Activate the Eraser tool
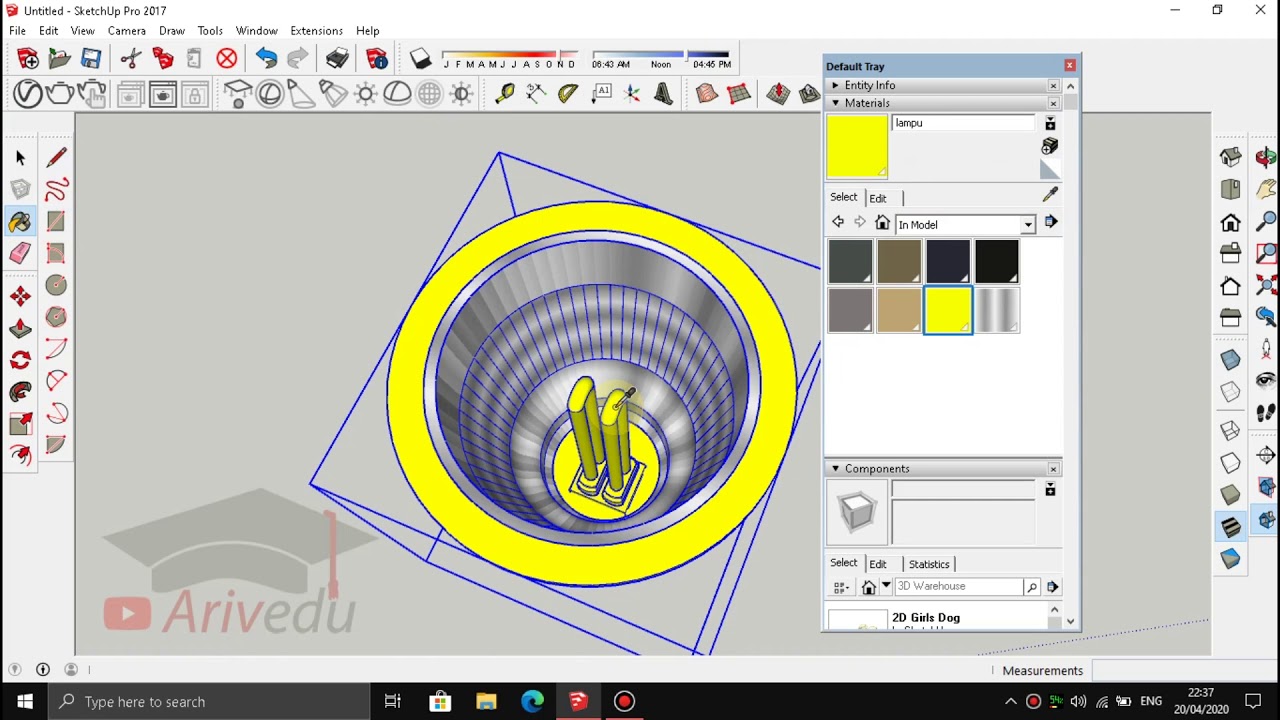The image size is (1280, 720). click(20, 253)
